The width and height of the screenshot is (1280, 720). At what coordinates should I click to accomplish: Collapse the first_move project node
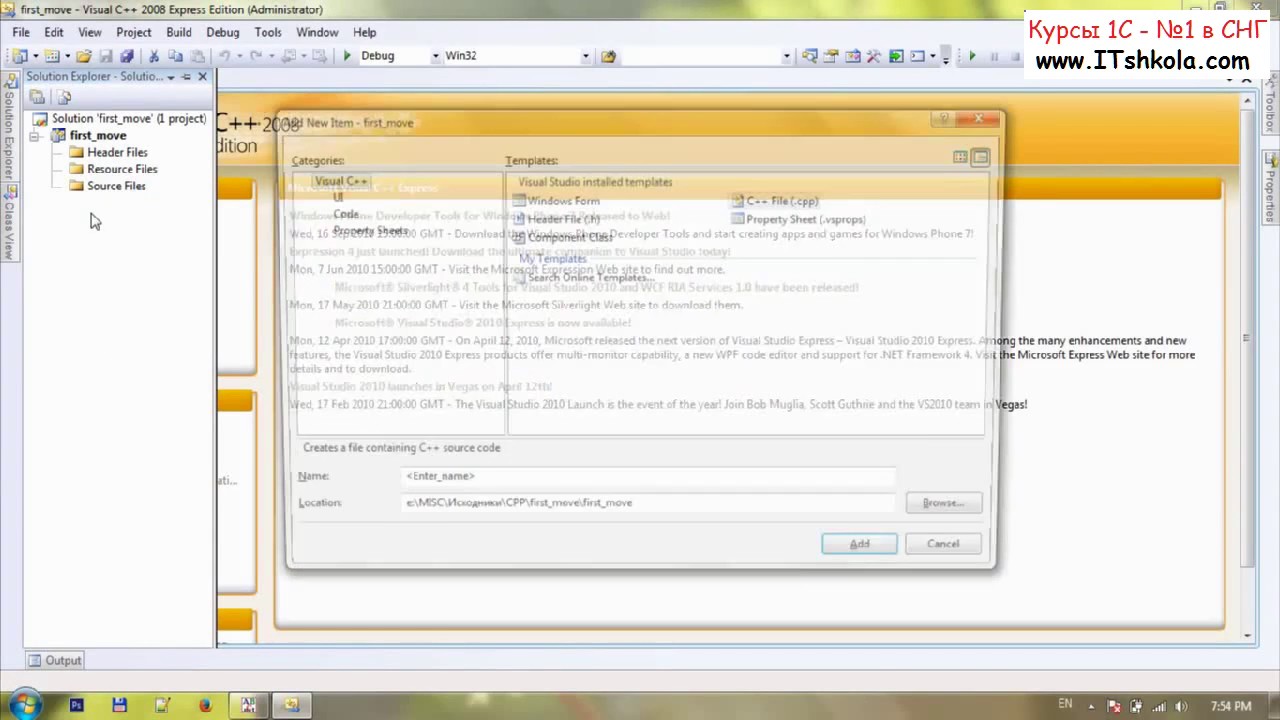point(35,135)
